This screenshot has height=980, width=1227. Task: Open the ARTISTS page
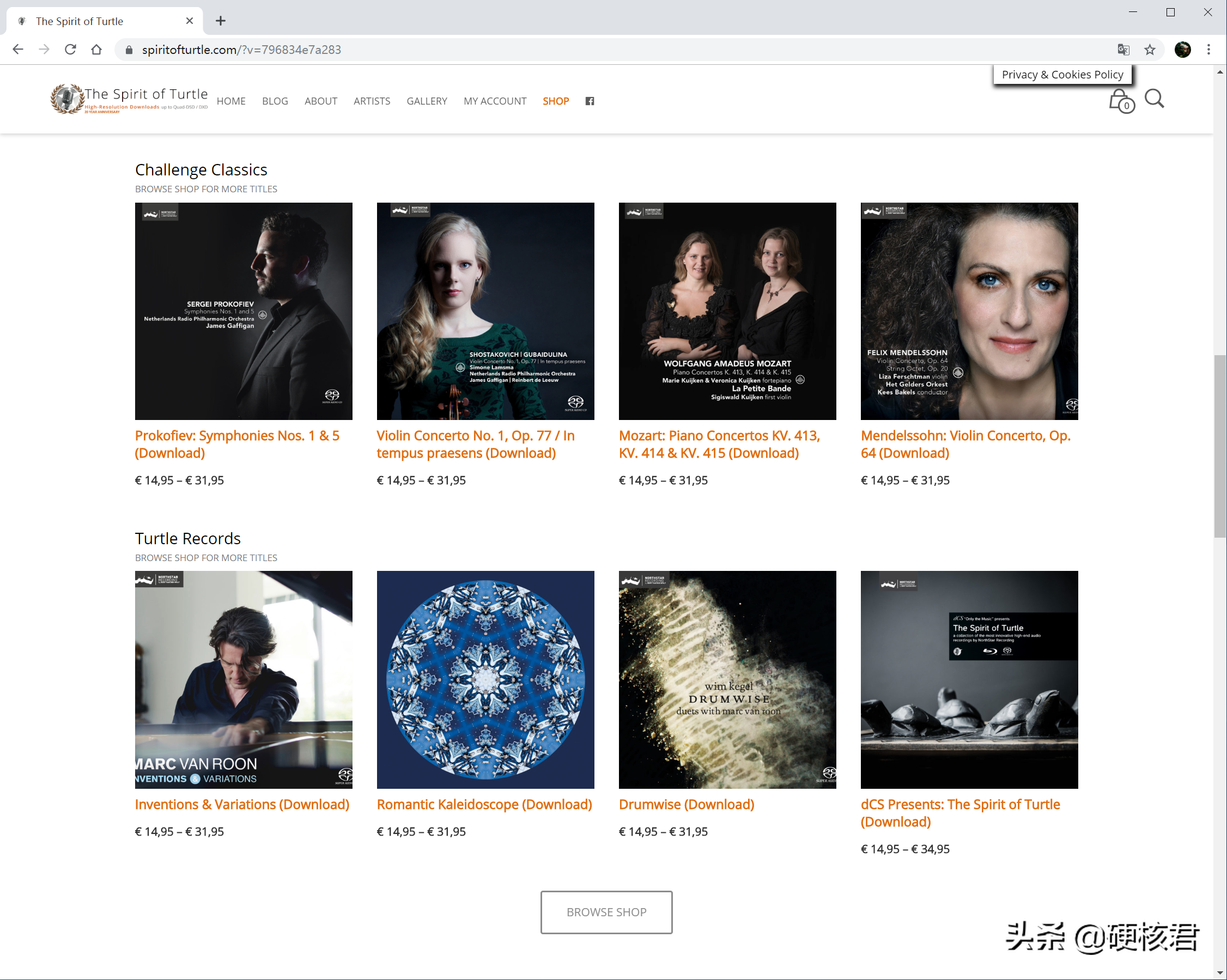pyautogui.click(x=372, y=101)
